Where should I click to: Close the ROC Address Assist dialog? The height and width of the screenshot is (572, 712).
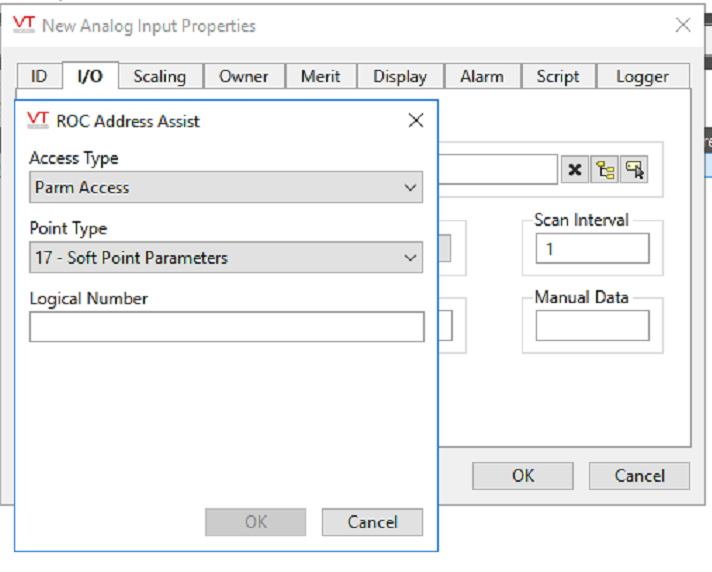click(415, 121)
